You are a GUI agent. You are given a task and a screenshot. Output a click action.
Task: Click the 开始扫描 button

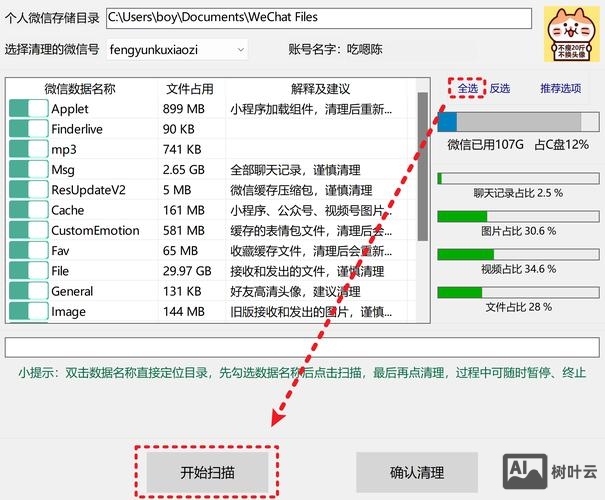[x=207, y=472]
